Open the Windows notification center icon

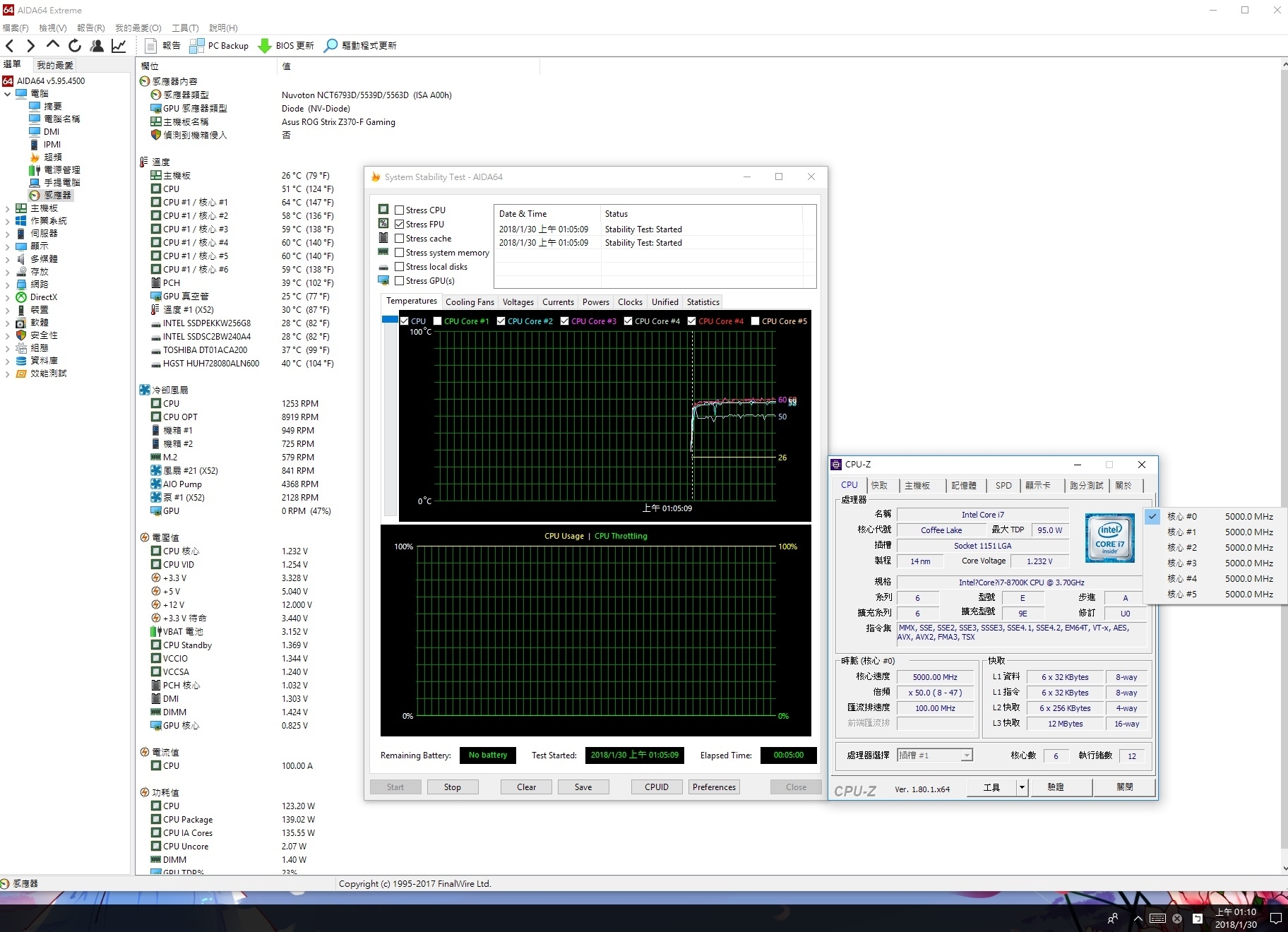pos(1275,919)
